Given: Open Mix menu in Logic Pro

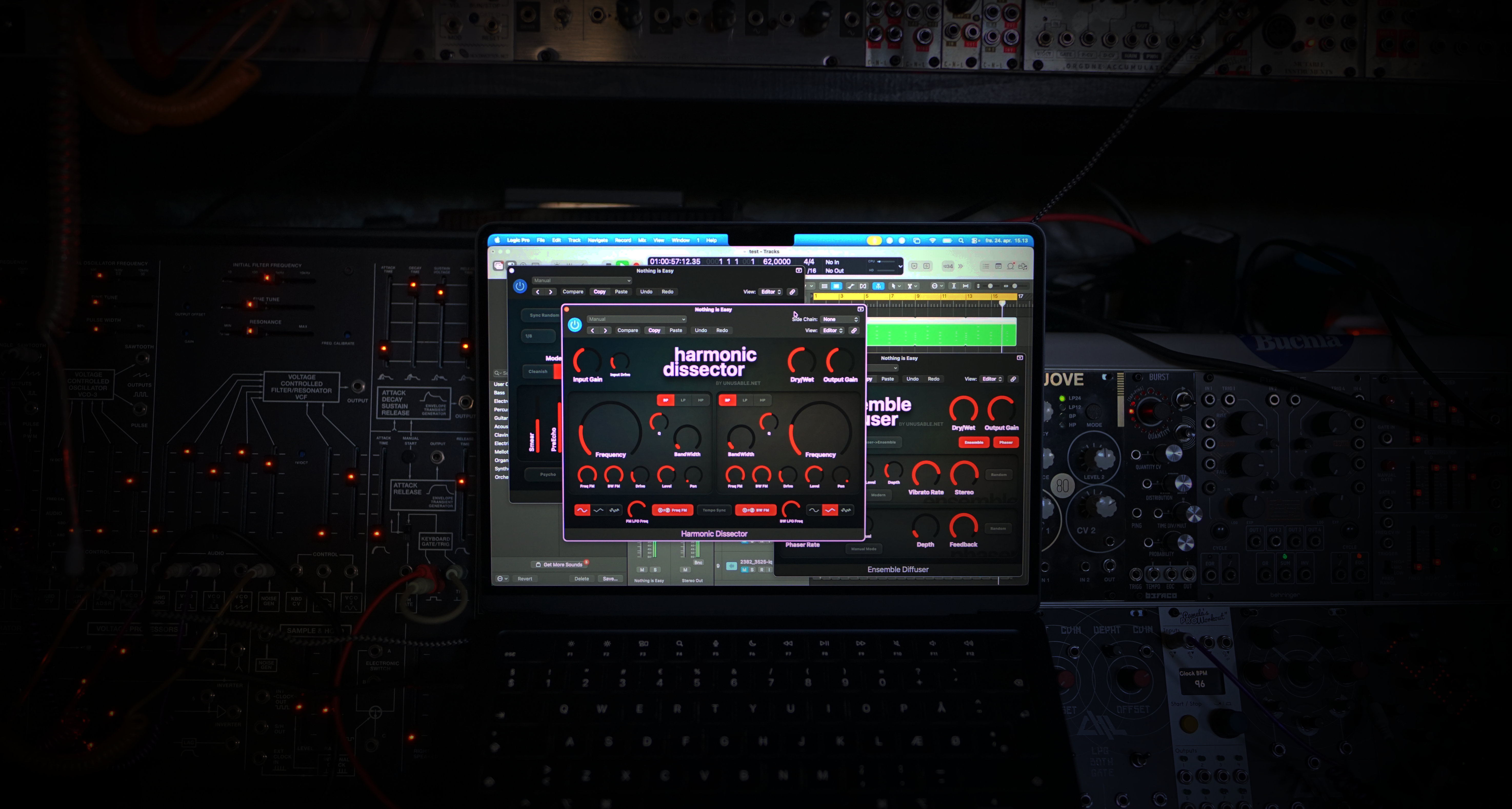Looking at the screenshot, I should [x=642, y=240].
